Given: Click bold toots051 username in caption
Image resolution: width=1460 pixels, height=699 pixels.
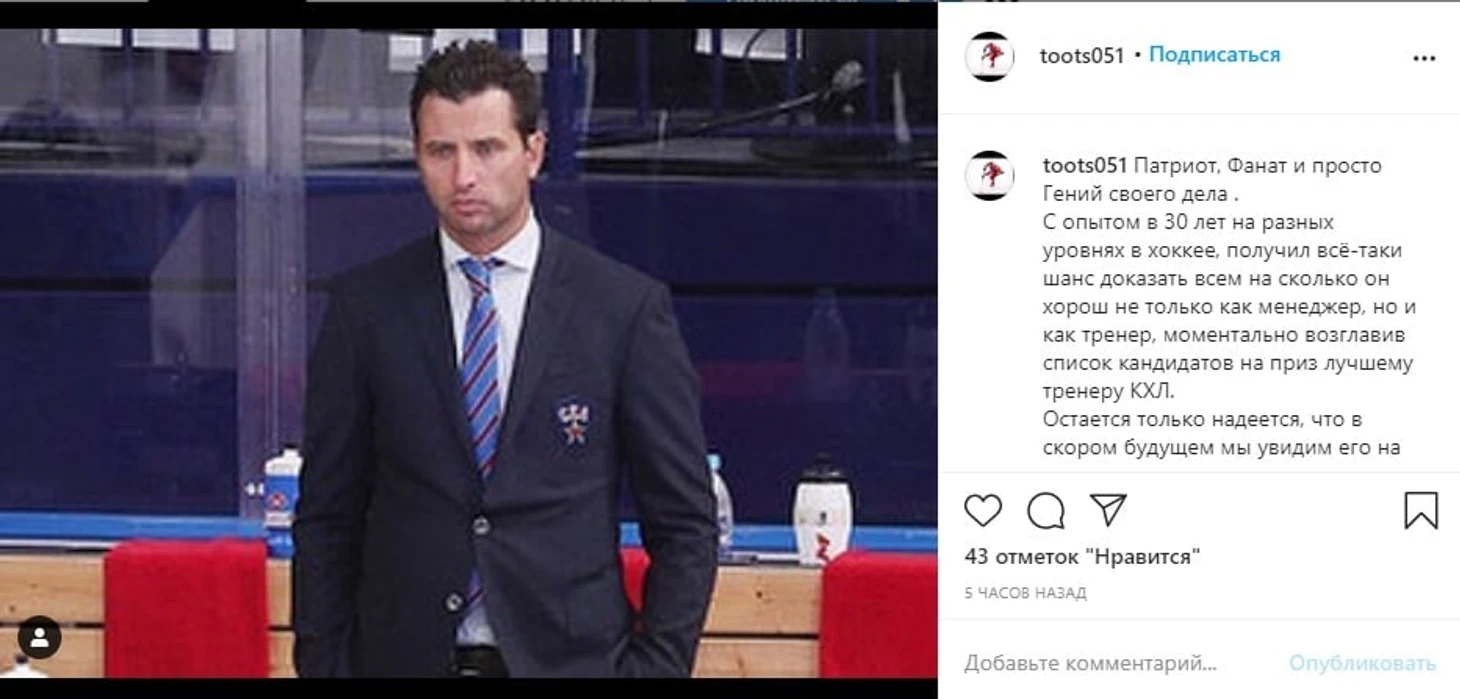Looking at the screenshot, I should click(x=1085, y=166).
